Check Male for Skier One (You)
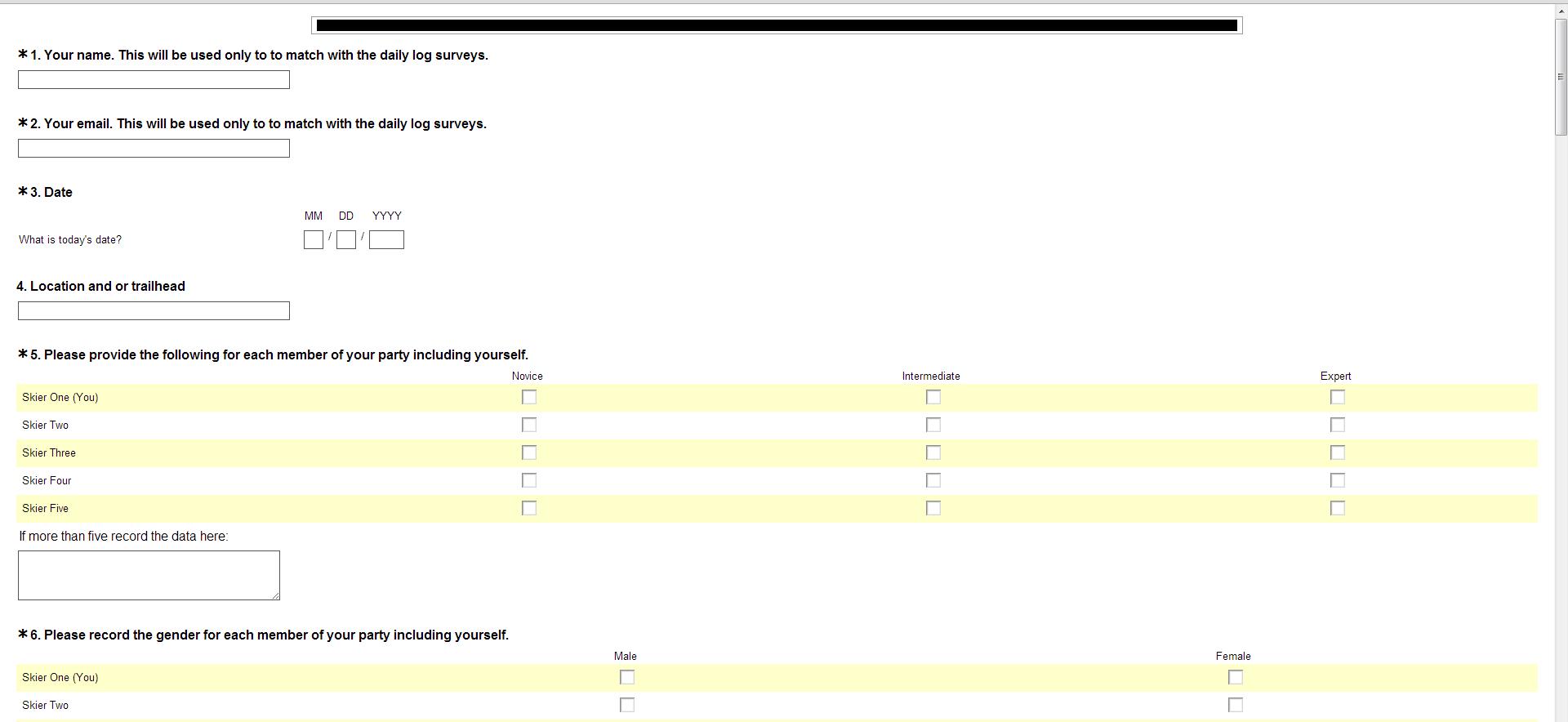 [x=627, y=677]
